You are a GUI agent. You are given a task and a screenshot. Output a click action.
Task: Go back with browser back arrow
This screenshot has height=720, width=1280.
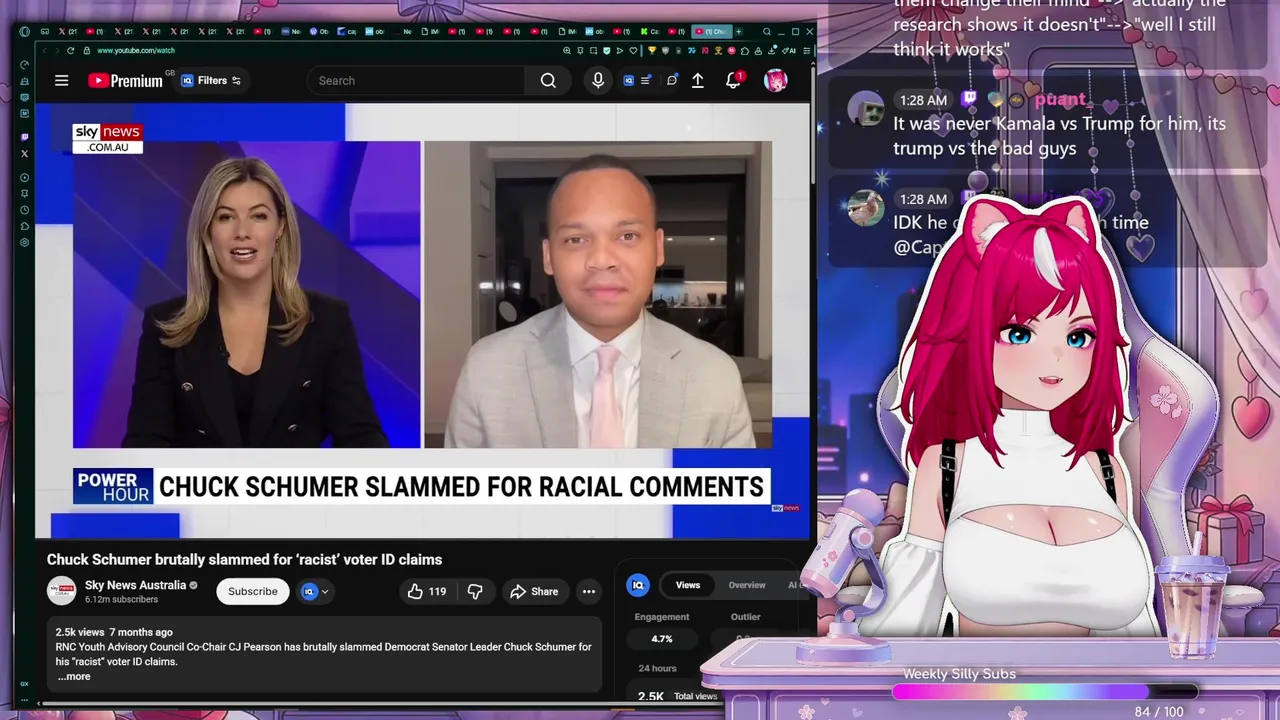(43, 50)
